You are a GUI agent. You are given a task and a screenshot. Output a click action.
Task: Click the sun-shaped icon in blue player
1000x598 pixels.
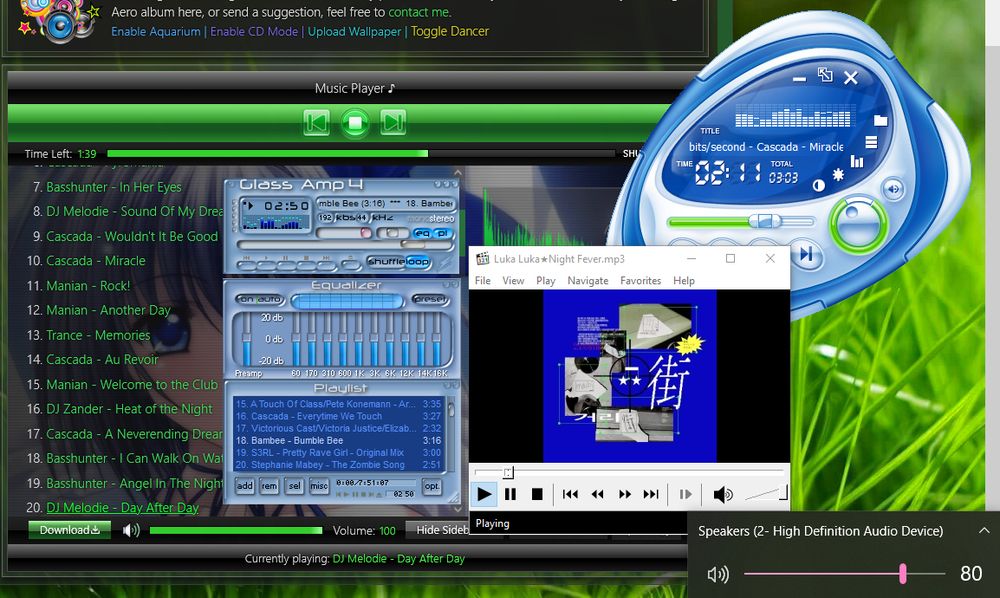(x=838, y=174)
